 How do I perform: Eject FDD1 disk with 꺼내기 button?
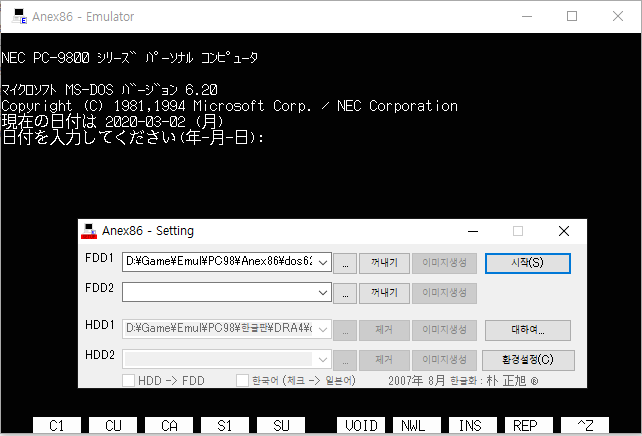(384, 263)
